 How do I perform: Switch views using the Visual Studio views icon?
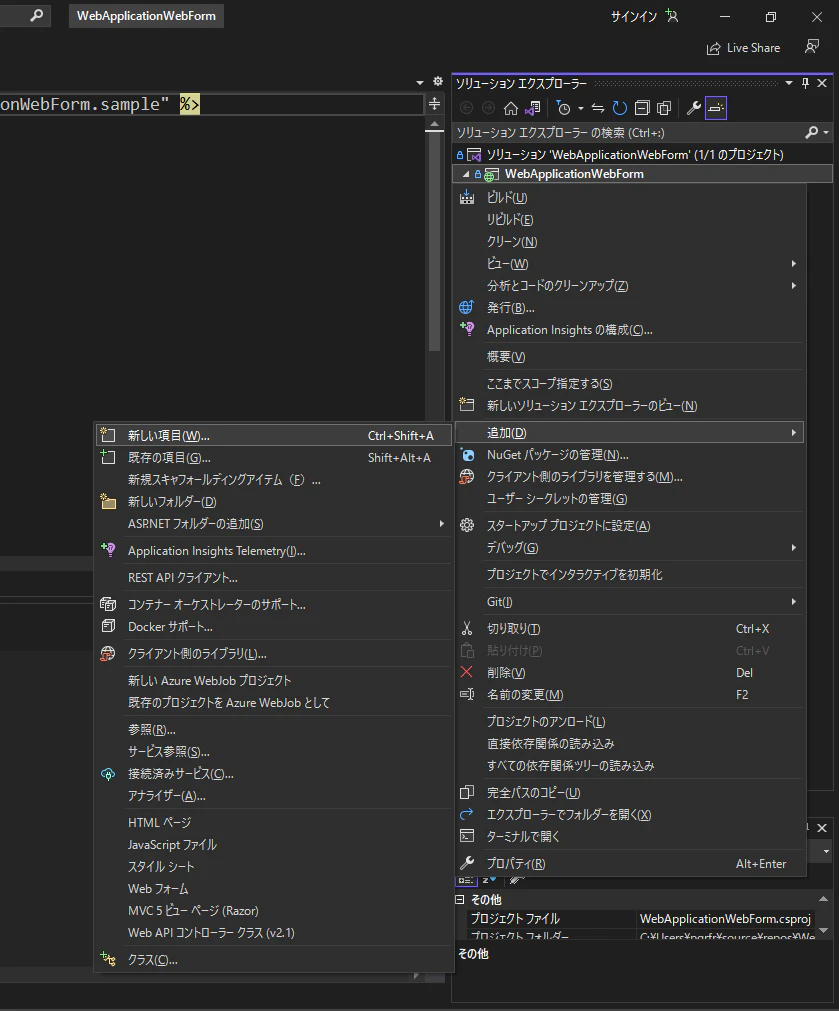pyautogui.click(x=533, y=108)
